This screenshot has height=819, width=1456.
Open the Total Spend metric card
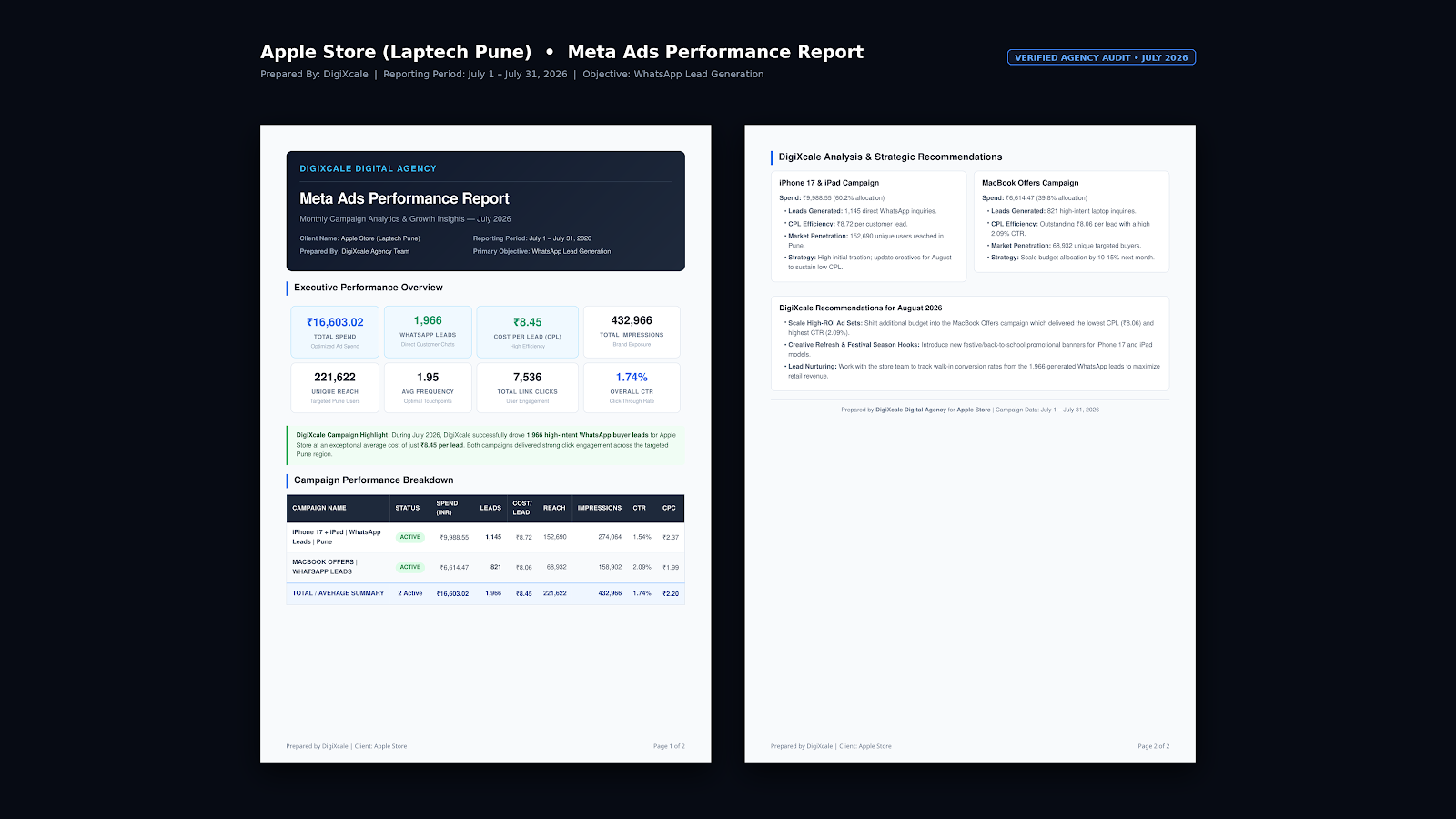pos(335,332)
